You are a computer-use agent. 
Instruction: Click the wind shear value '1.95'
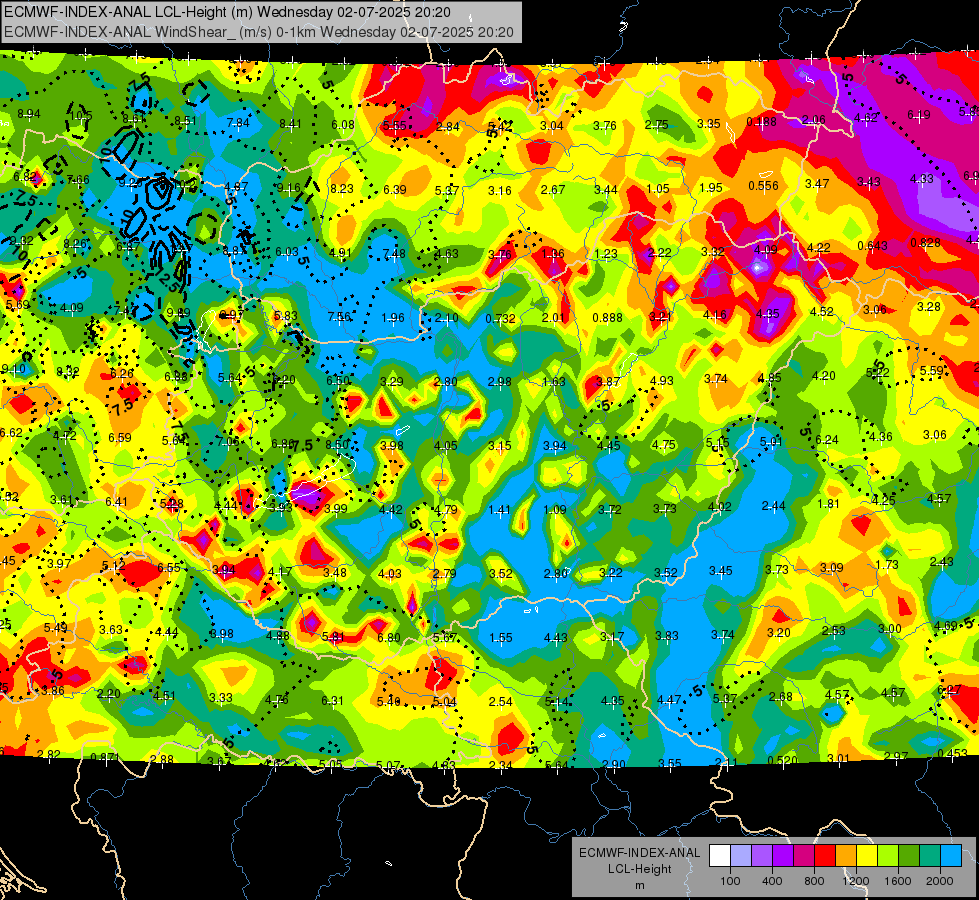click(711, 187)
